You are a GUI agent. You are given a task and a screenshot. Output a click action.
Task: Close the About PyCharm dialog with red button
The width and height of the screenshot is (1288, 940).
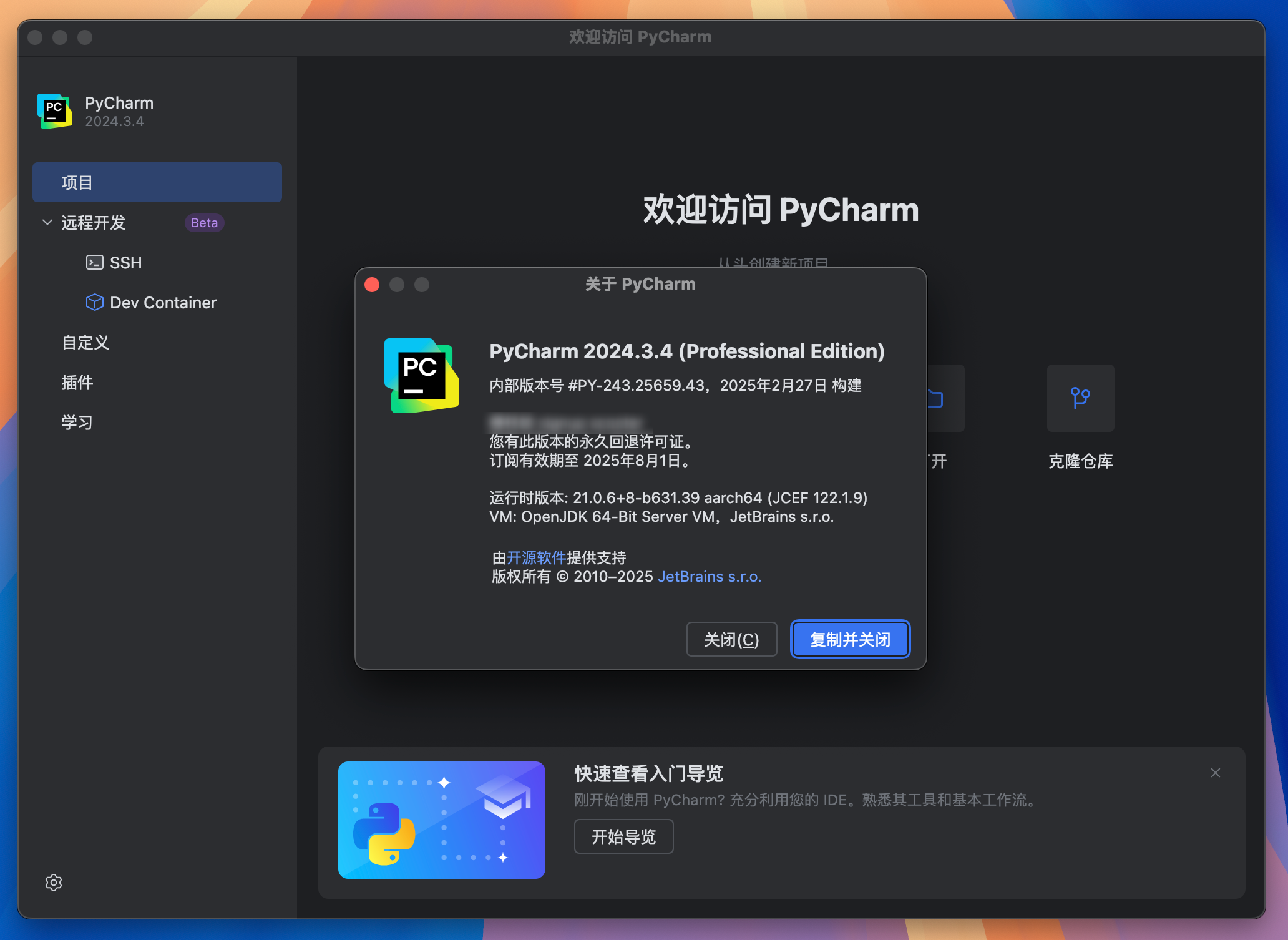point(372,285)
